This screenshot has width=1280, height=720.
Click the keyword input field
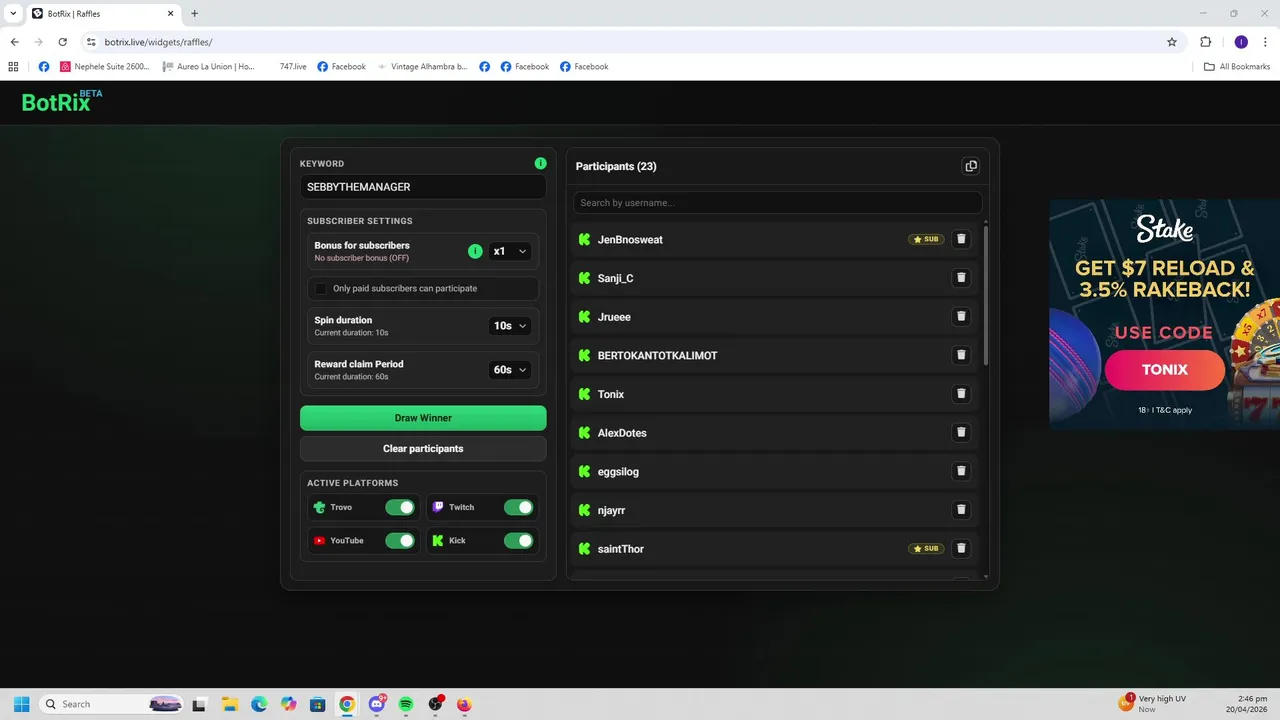(423, 187)
